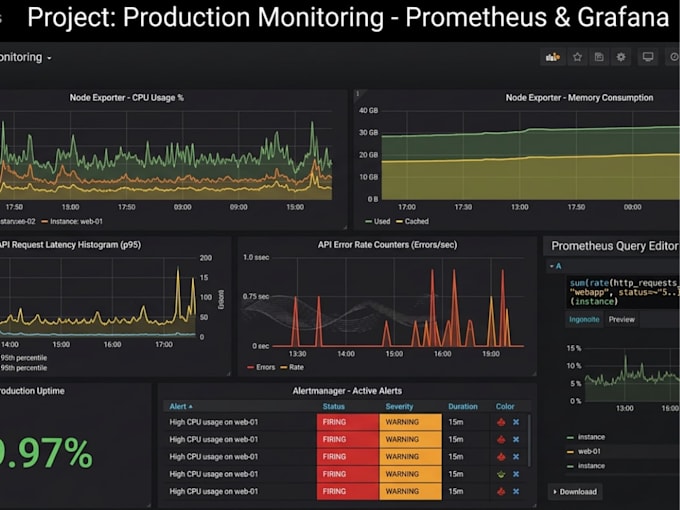Sort table by Severity column header
The width and height of the screenshot is (680, 510).
(x=399, y=407)
